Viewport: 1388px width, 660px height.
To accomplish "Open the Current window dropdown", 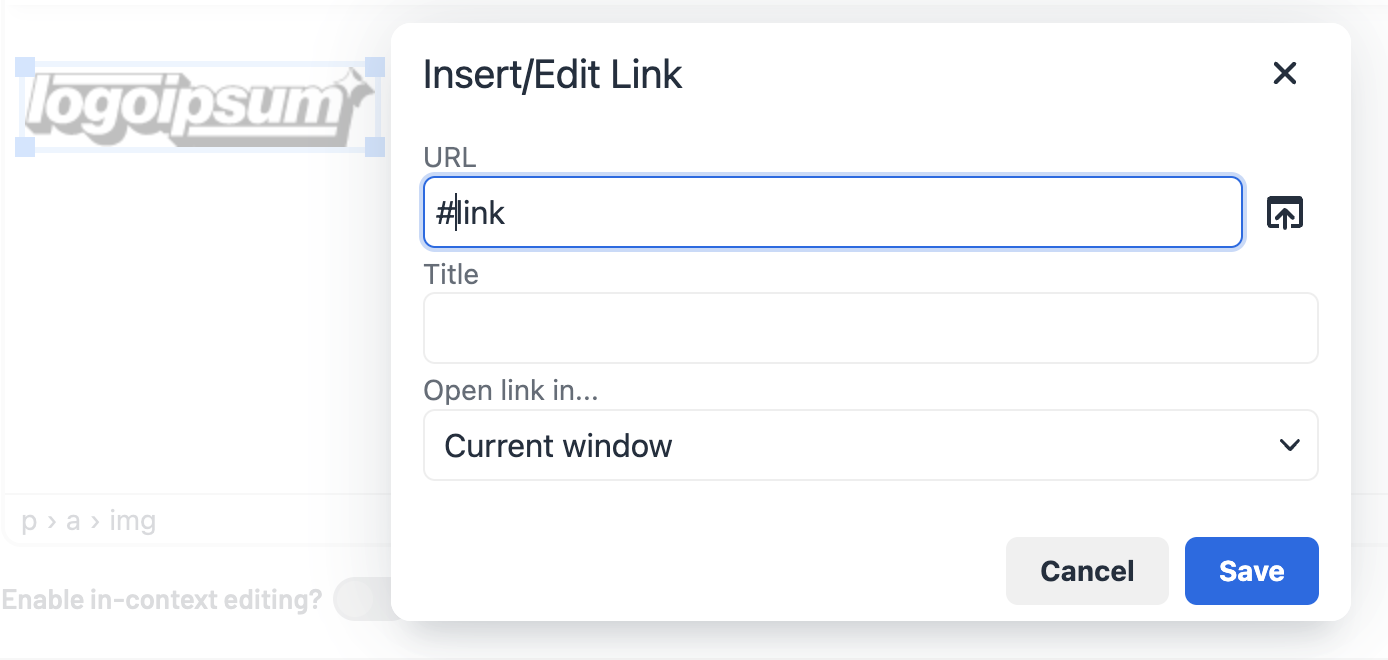I will click(x=870, y=445).
